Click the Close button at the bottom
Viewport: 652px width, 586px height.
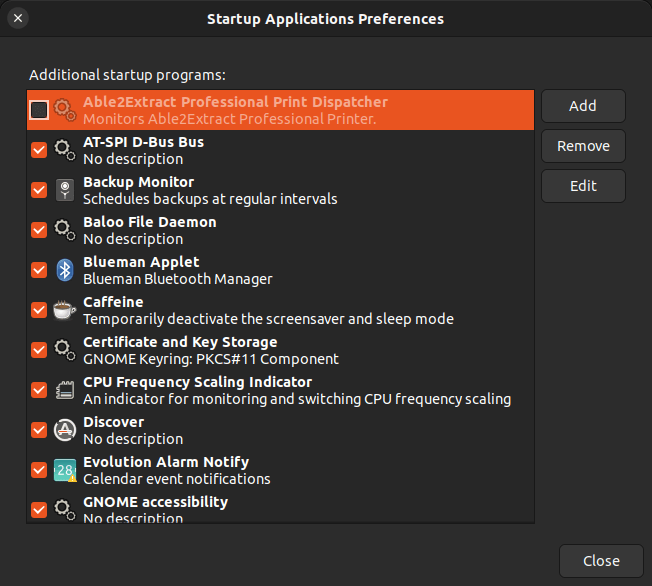(x=601, y=561)
